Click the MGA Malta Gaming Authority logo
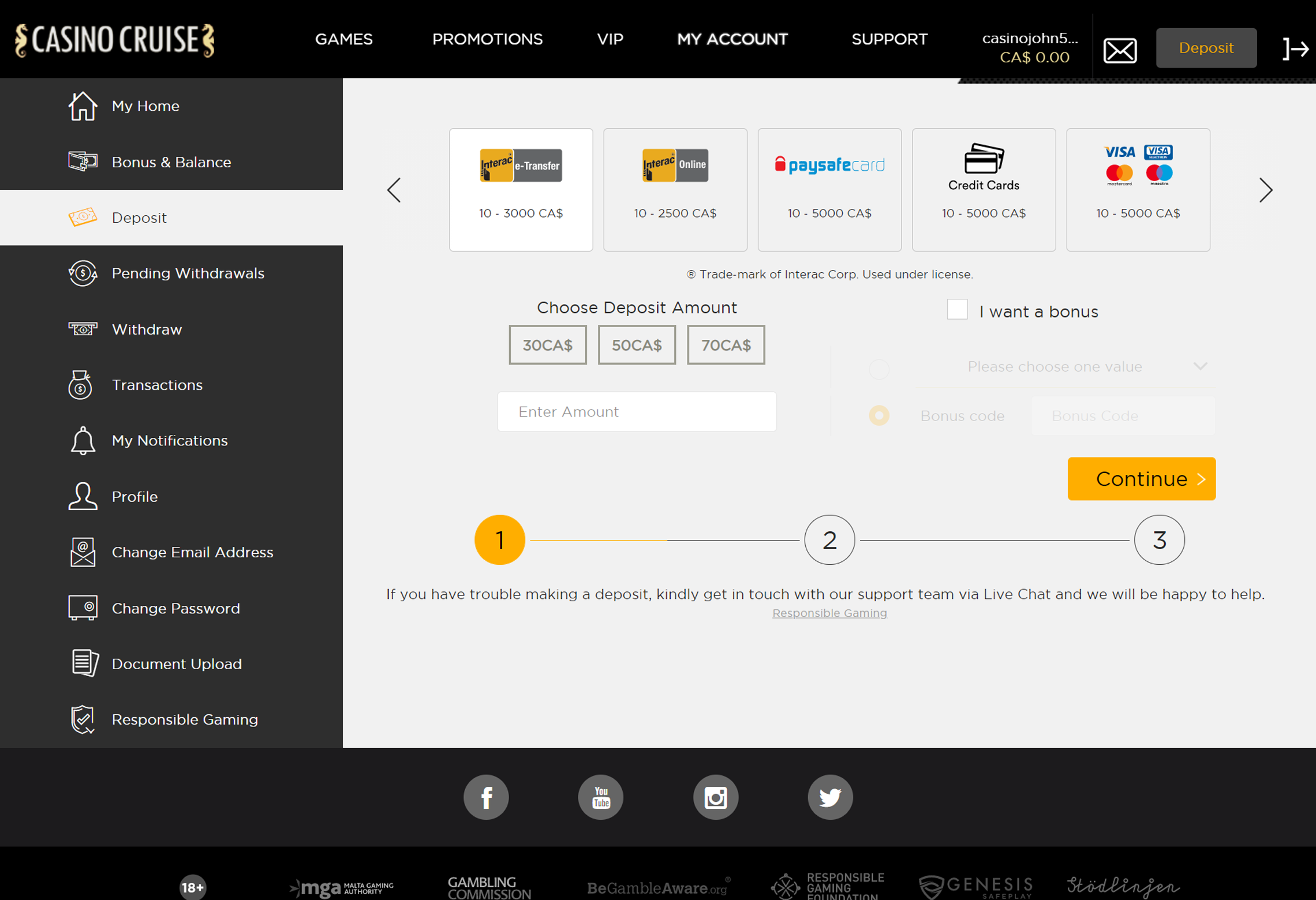Viewport: 1316px width, 900px height. point(341,888)
